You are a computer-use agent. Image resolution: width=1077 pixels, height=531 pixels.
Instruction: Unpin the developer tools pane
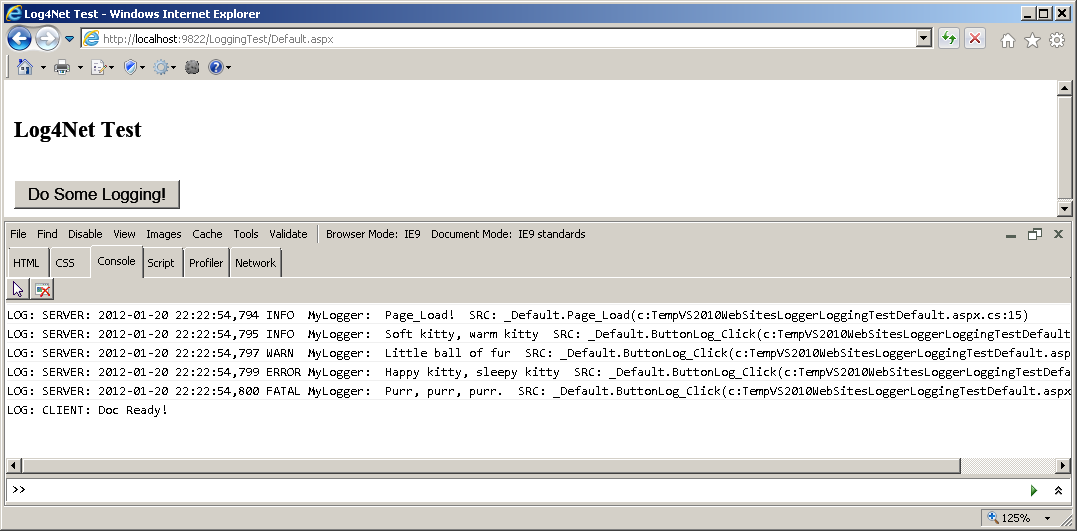pos(1034,234)
